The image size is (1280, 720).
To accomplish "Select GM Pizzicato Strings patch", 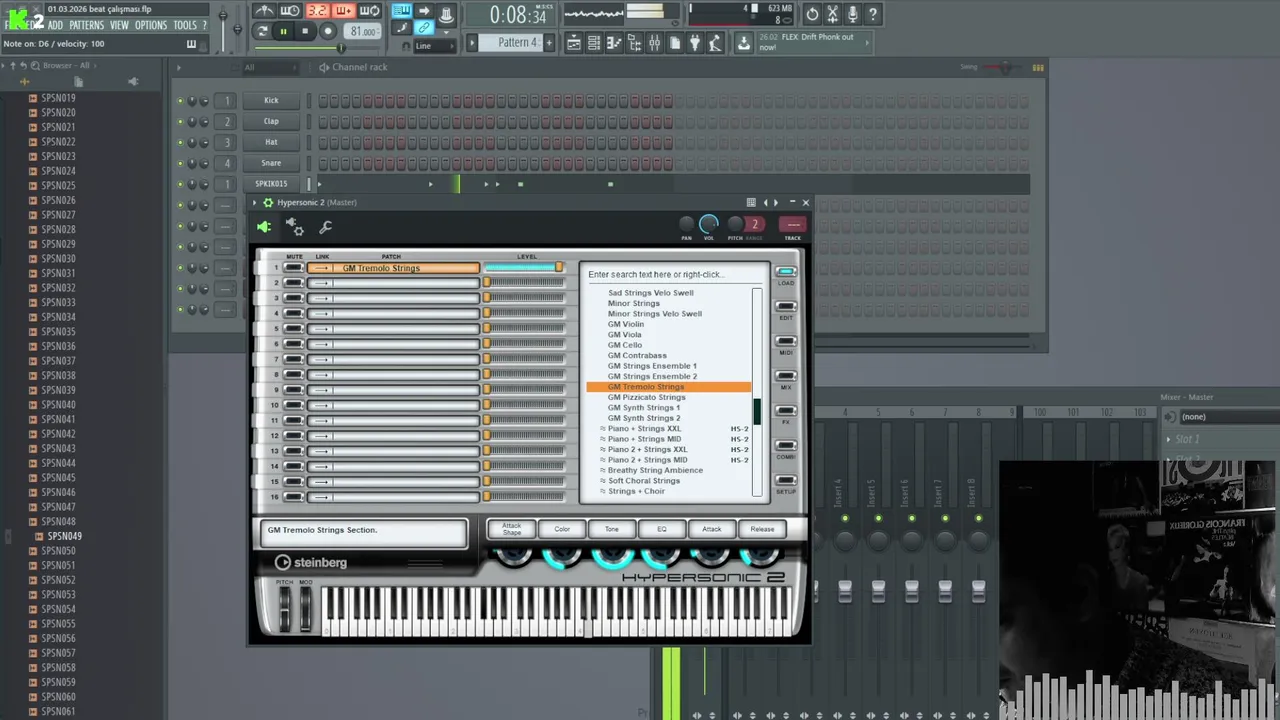I will pos(646,397).
